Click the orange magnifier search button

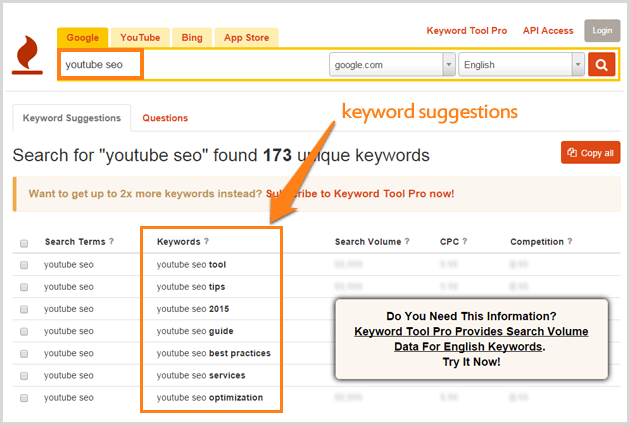(601, 64)
